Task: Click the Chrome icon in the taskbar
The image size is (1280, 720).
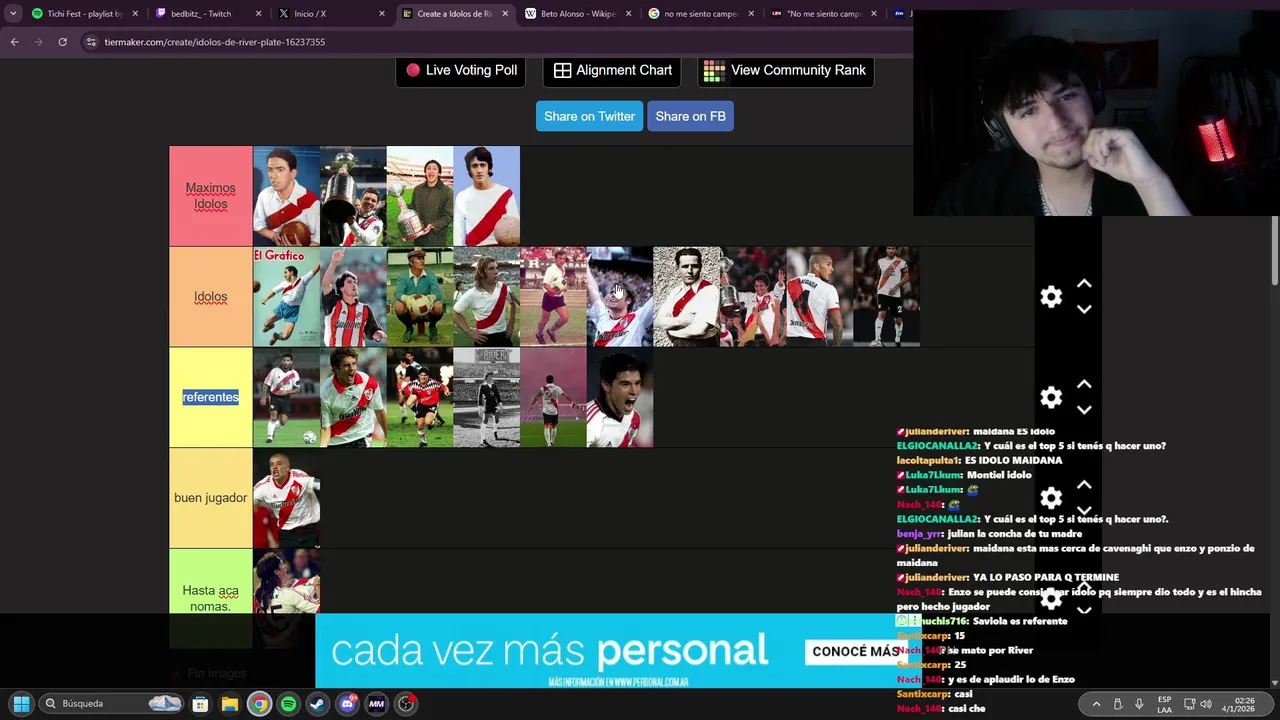Action: tap(259, 703)
